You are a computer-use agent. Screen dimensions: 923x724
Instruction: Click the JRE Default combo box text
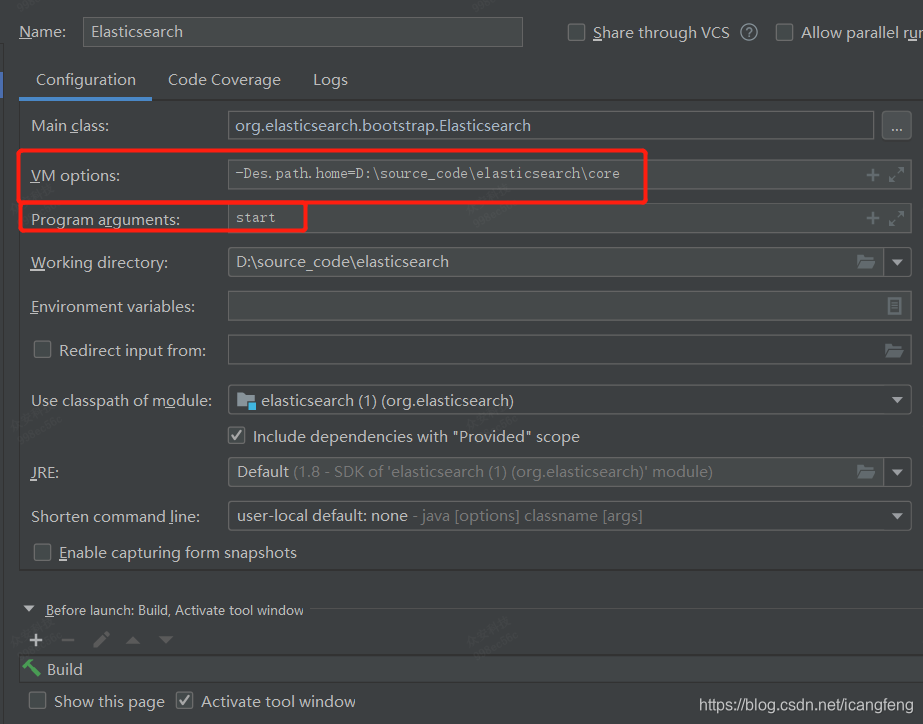pos(474,472)
